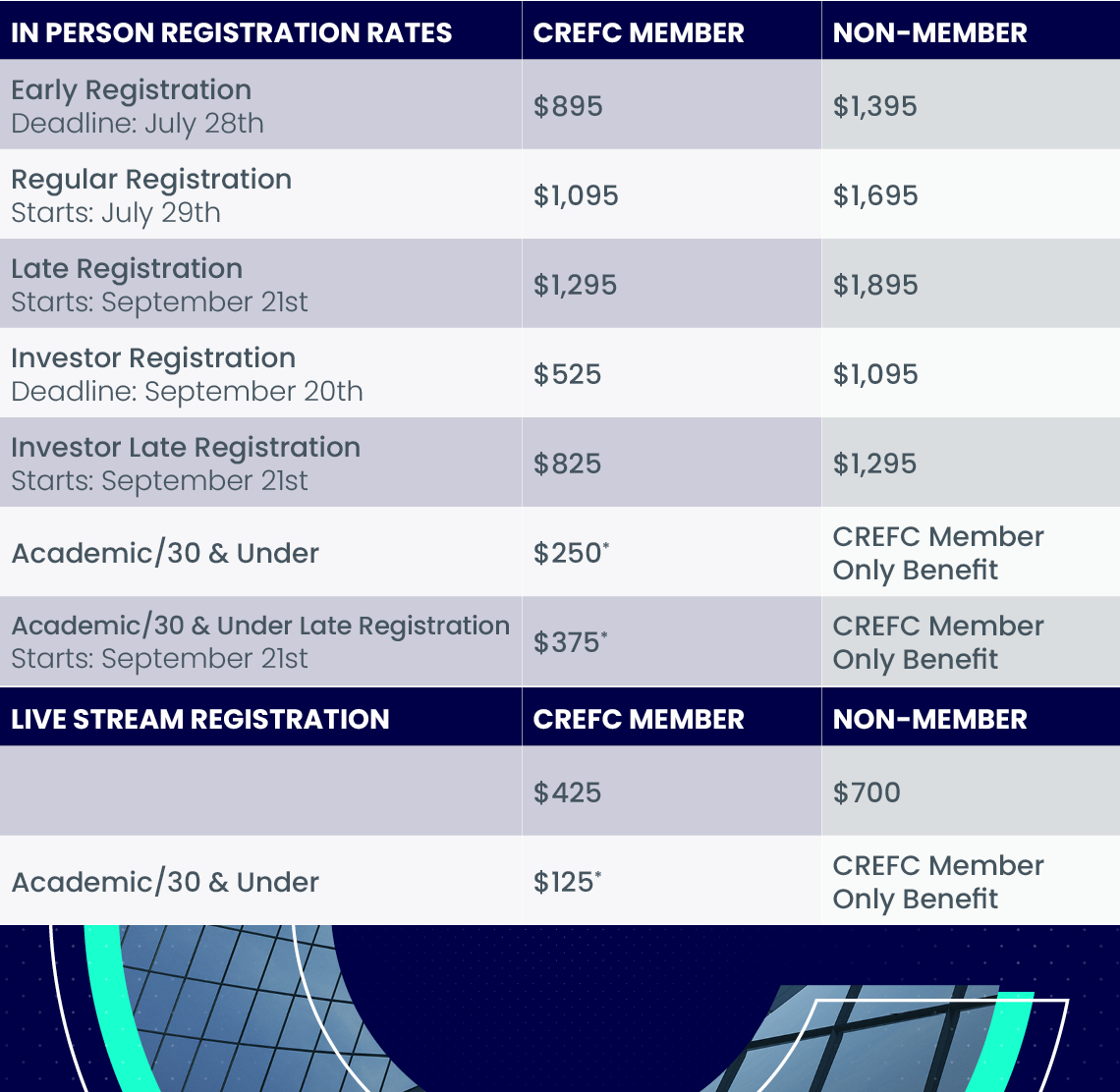Select the $825 investor late member rate
The height and width of the screenshot is (1092, 1120).
(568, 464)
